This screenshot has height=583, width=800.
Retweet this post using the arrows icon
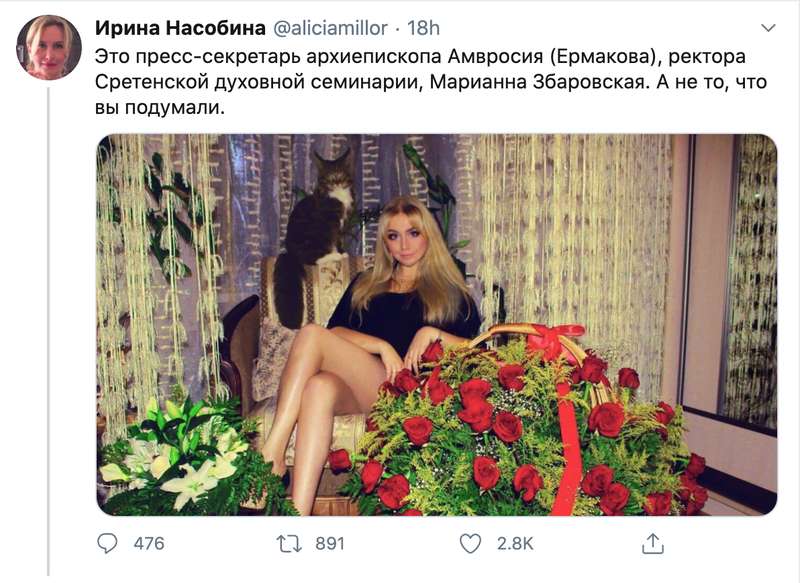(x=289, y=544)
